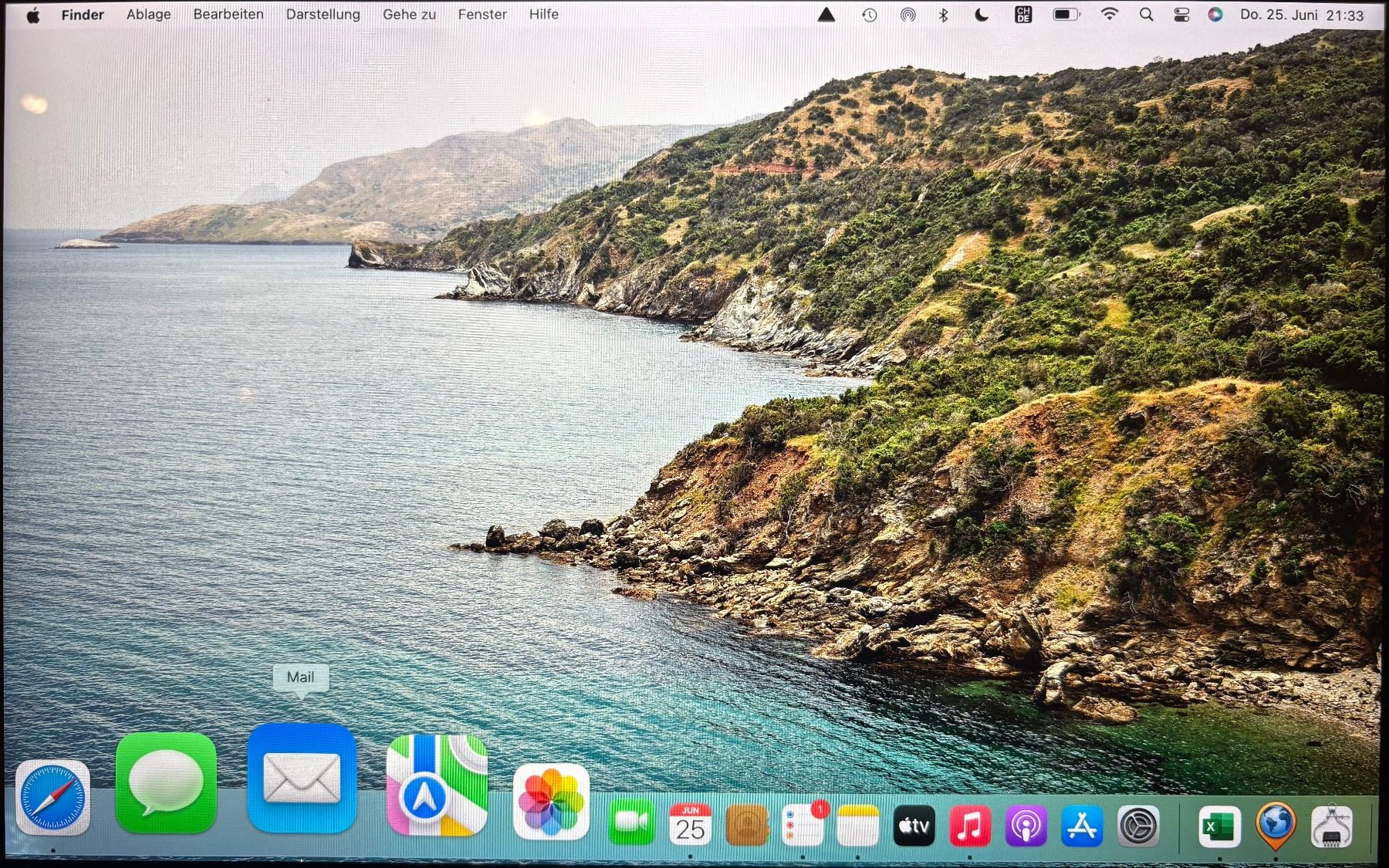This screenshot has height=868, width=1389.
Task: Launch Microsoft Excel from the Dock
Action: click(1219, 826)
